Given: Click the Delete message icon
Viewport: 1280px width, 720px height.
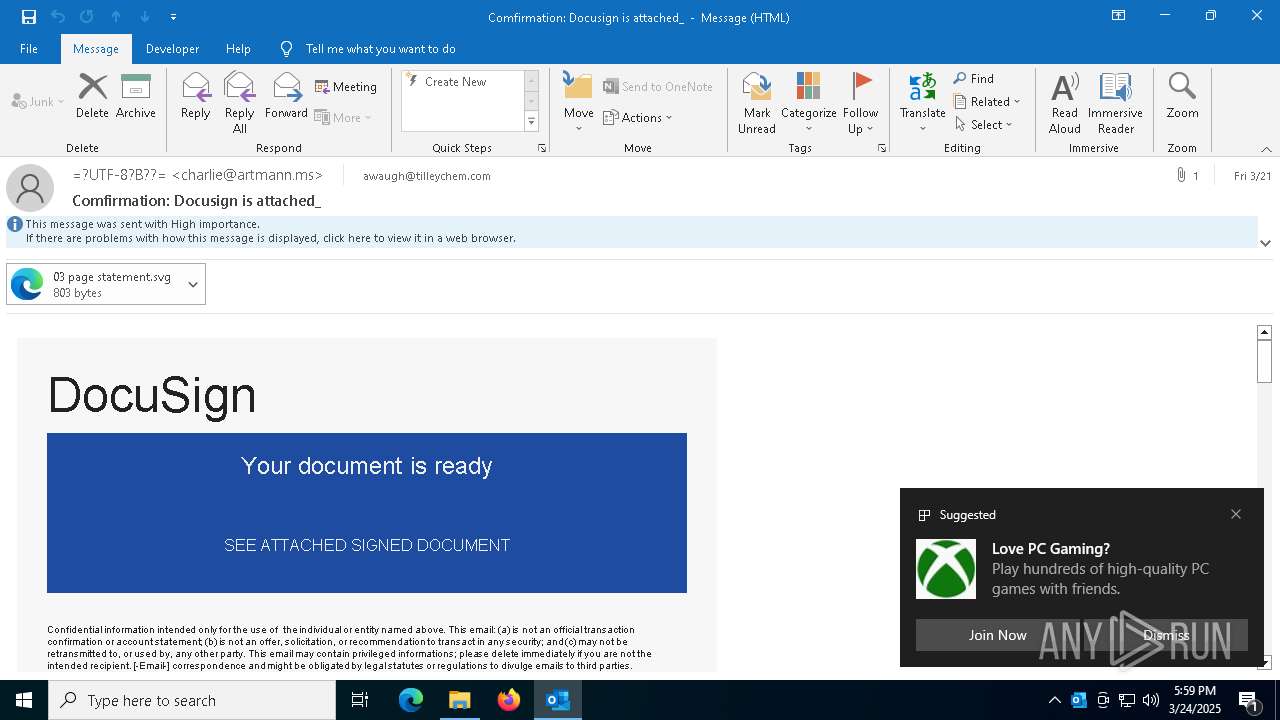Looking at the screenshot, I should 92,97.
